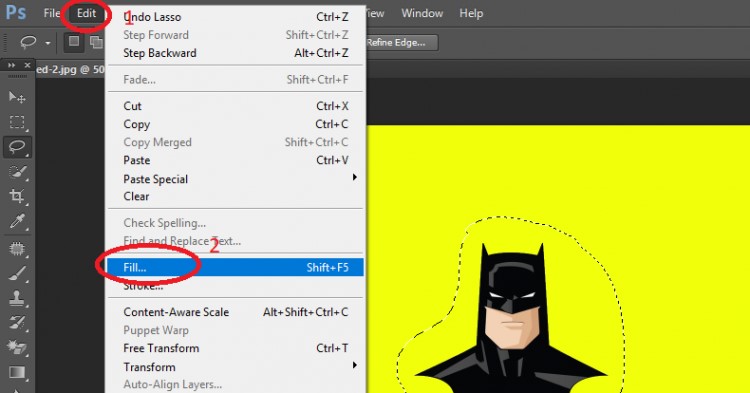Select the Eyedropper tool
750x393 pixels.
click(x=17, y=221)
